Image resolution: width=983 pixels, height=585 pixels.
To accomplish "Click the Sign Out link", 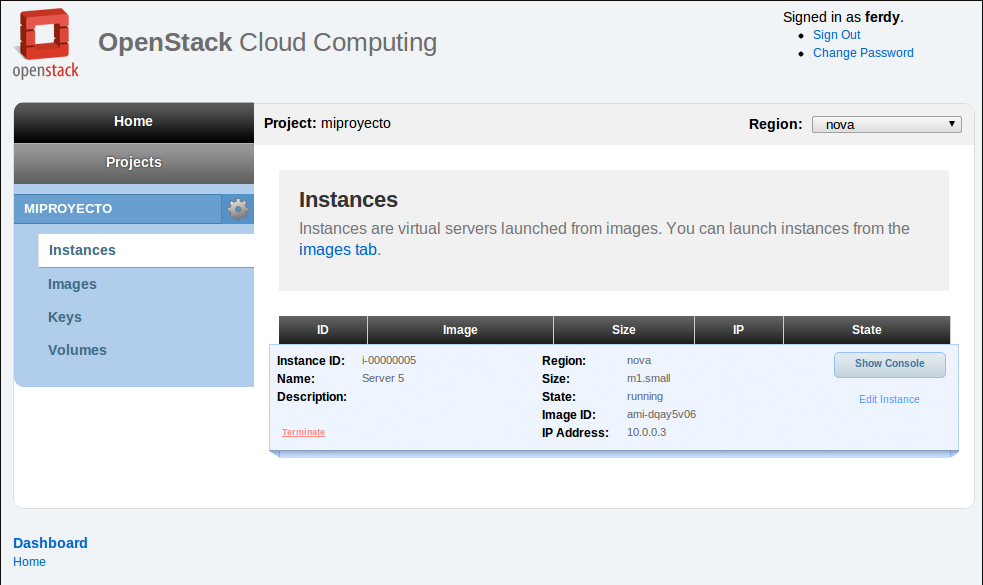I will pos(836,35).
